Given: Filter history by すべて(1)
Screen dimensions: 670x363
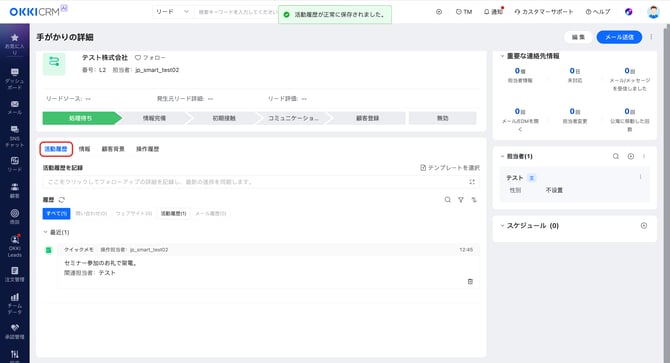Looking at the screenshot, I should (56, 214).
